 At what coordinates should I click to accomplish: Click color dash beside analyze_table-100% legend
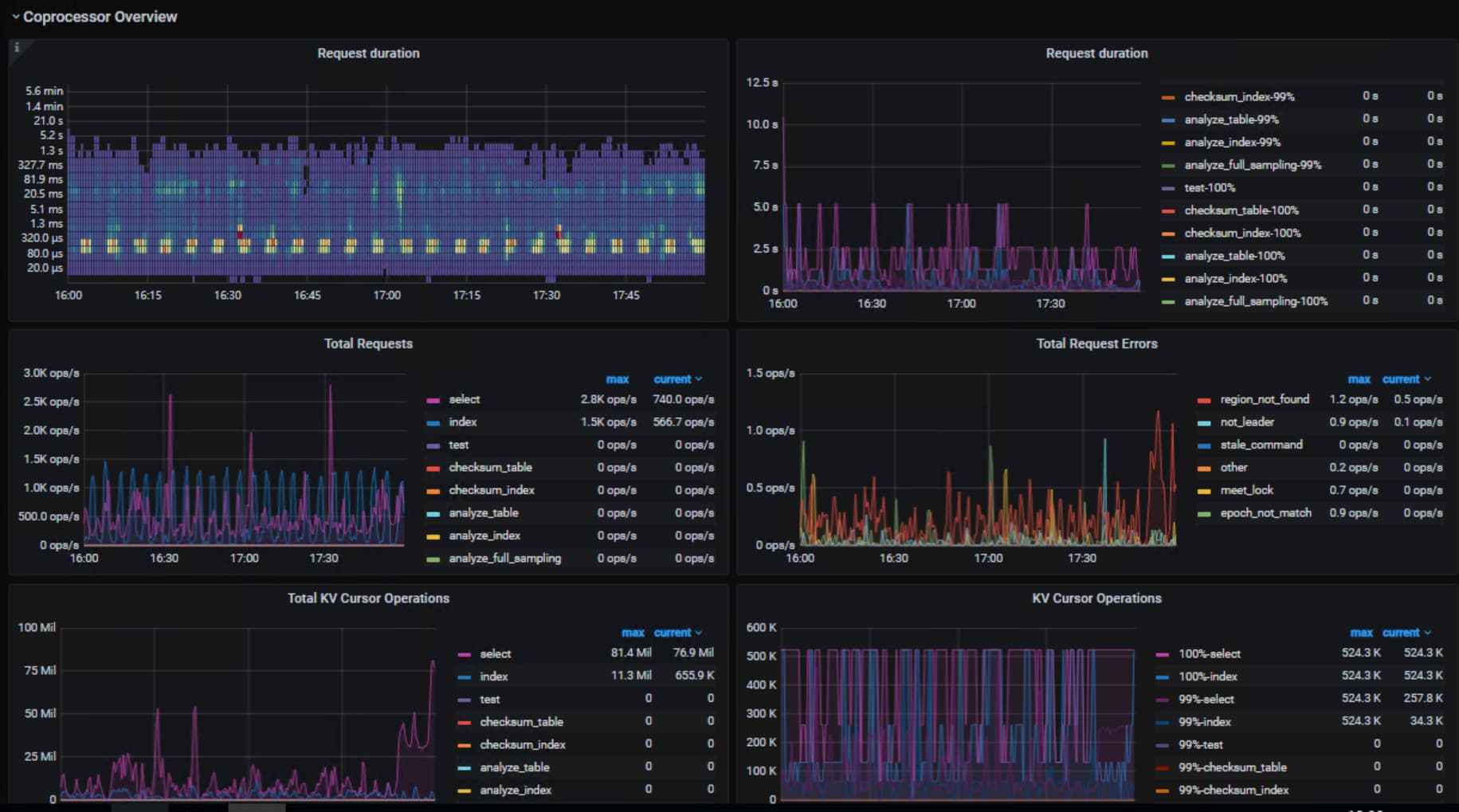point(1168,257)
